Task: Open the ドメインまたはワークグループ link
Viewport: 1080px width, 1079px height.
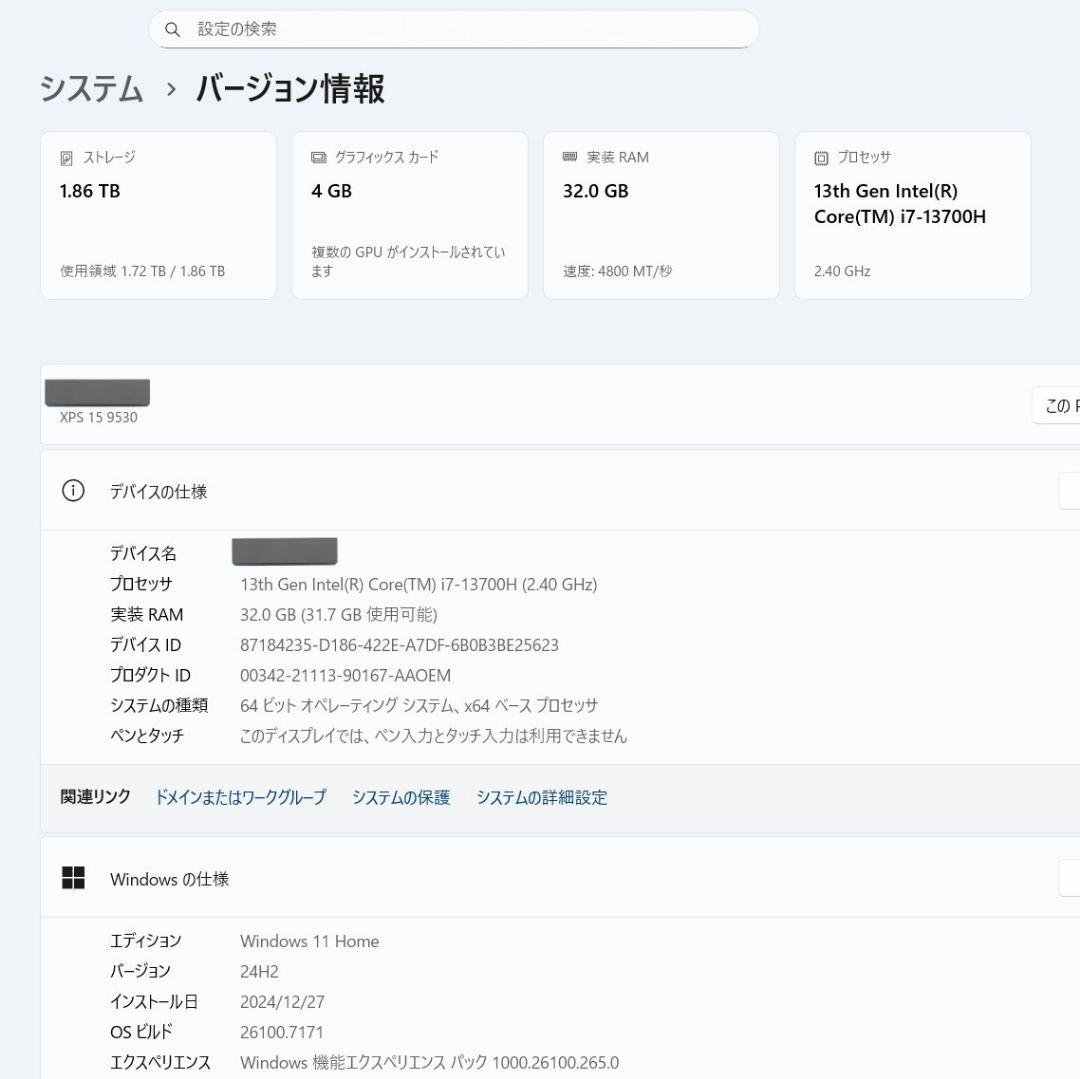Action: pyautogui.click(x=240, y=798)
